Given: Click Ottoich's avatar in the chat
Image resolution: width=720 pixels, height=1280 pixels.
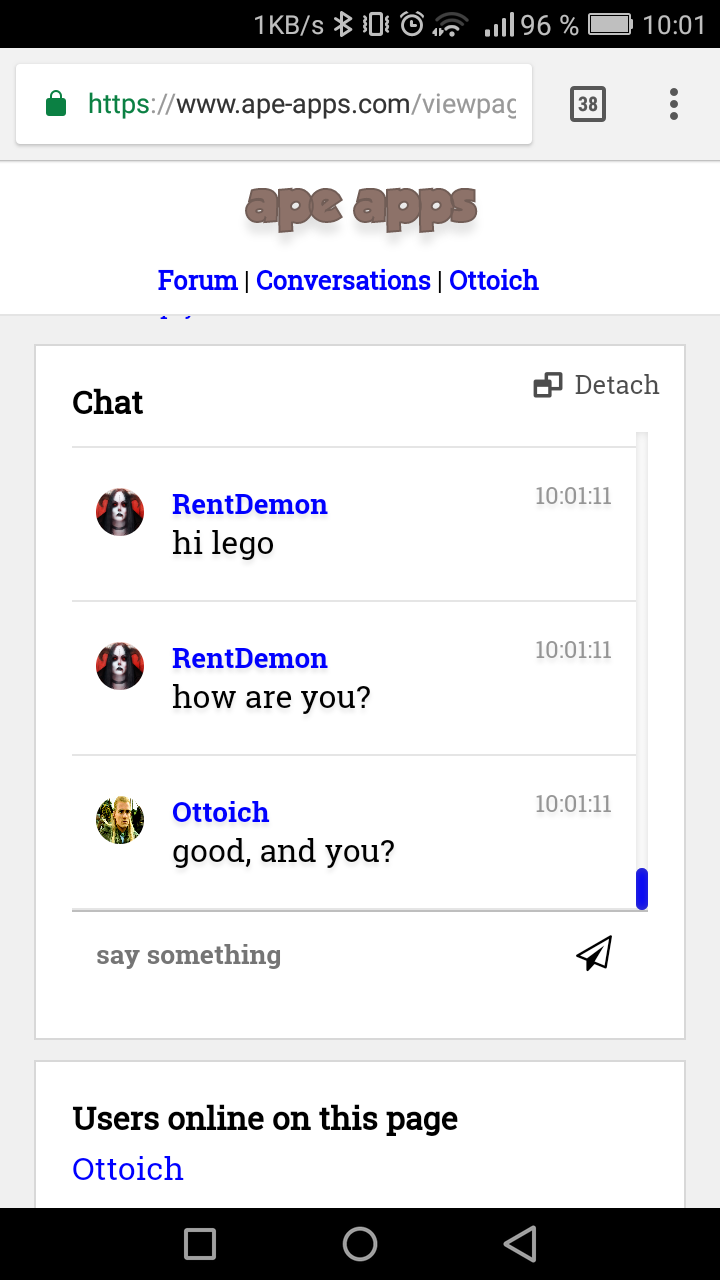Looking at the screenshot, I should coord(120,820).
